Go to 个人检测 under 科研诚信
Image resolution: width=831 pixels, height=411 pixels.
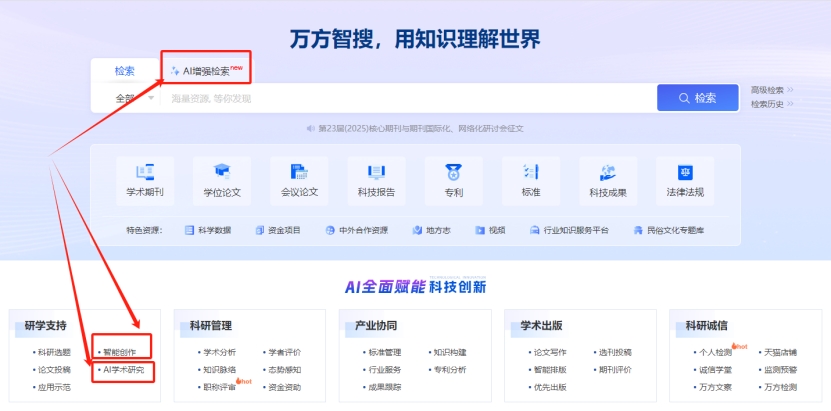coord(714,352)
